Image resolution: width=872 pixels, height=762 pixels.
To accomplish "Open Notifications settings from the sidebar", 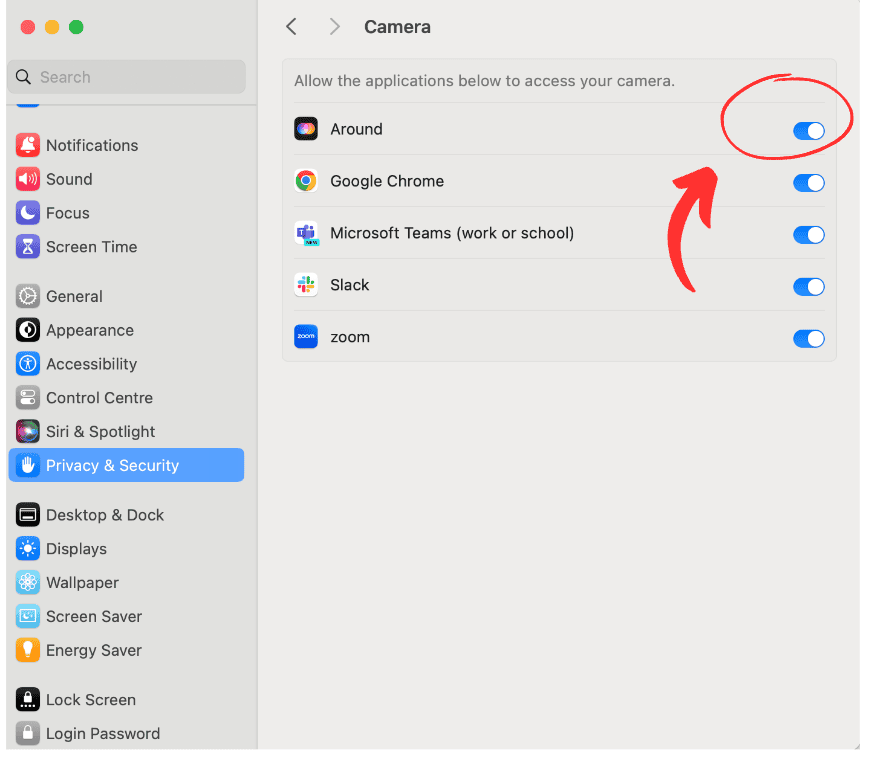I will coord(91,145).
